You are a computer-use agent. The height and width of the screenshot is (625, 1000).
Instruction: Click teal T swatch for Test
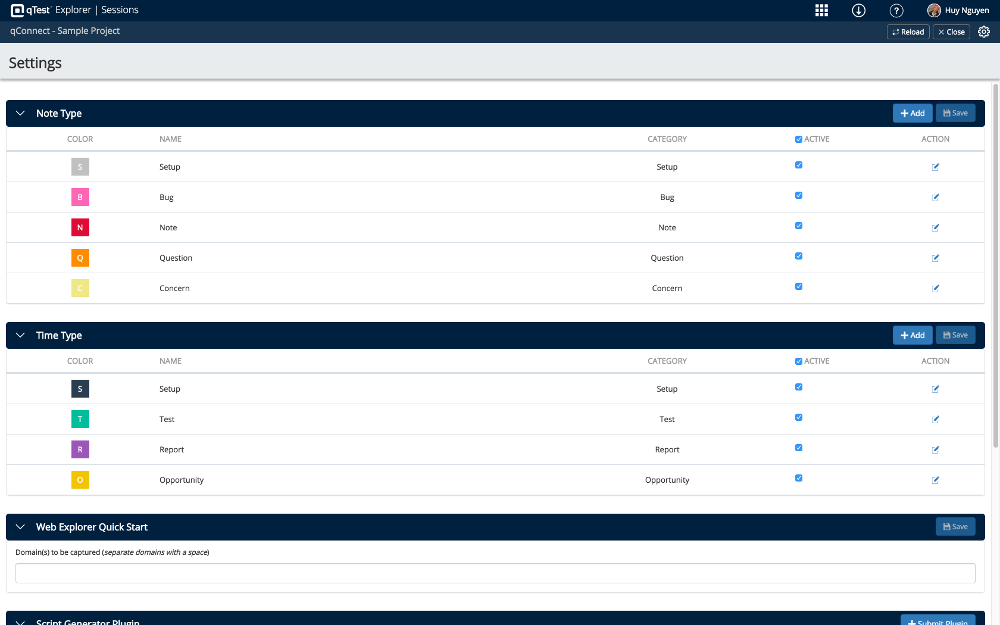click(80, 420)
